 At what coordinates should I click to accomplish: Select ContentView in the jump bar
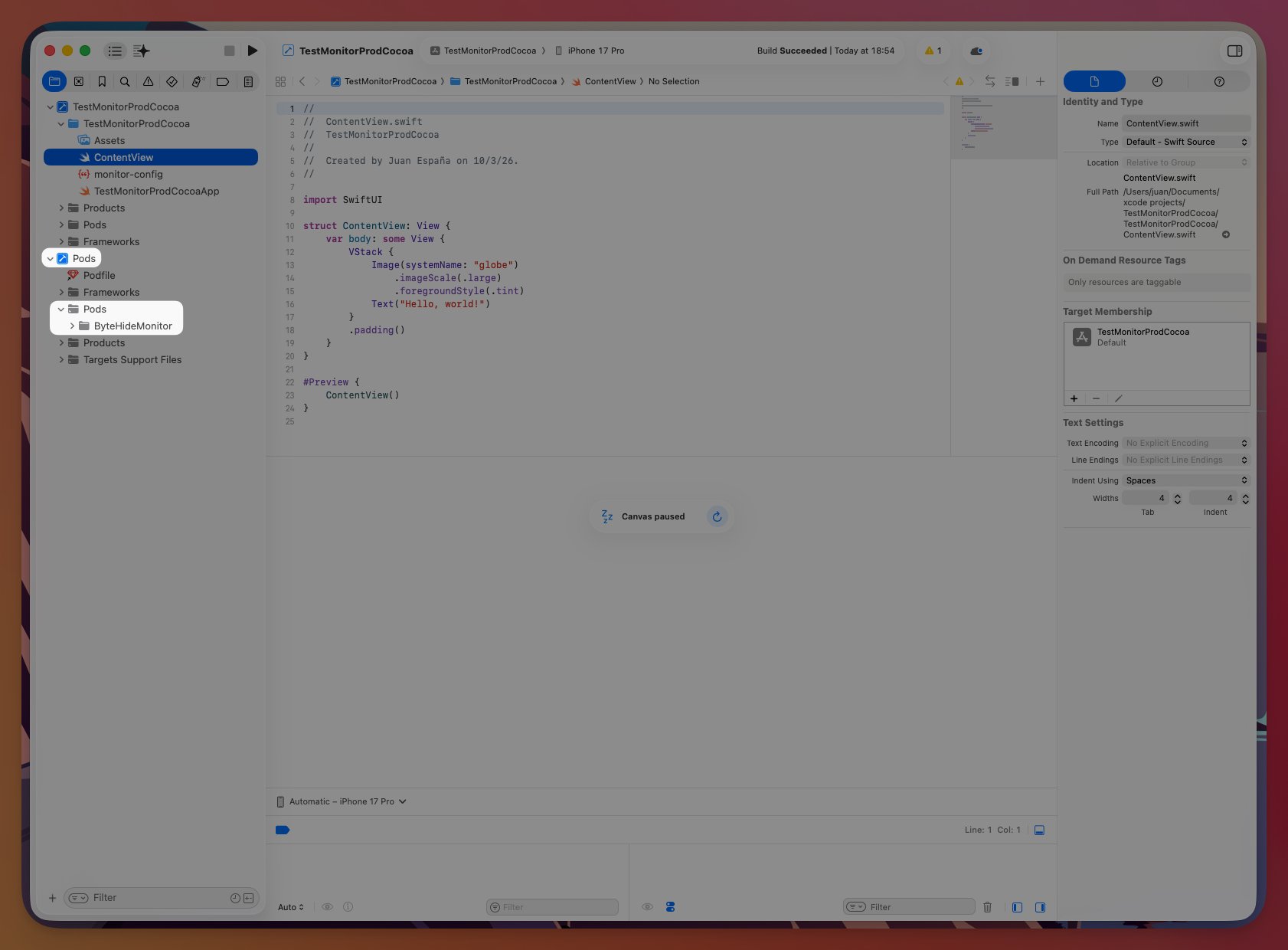(610, 81)
